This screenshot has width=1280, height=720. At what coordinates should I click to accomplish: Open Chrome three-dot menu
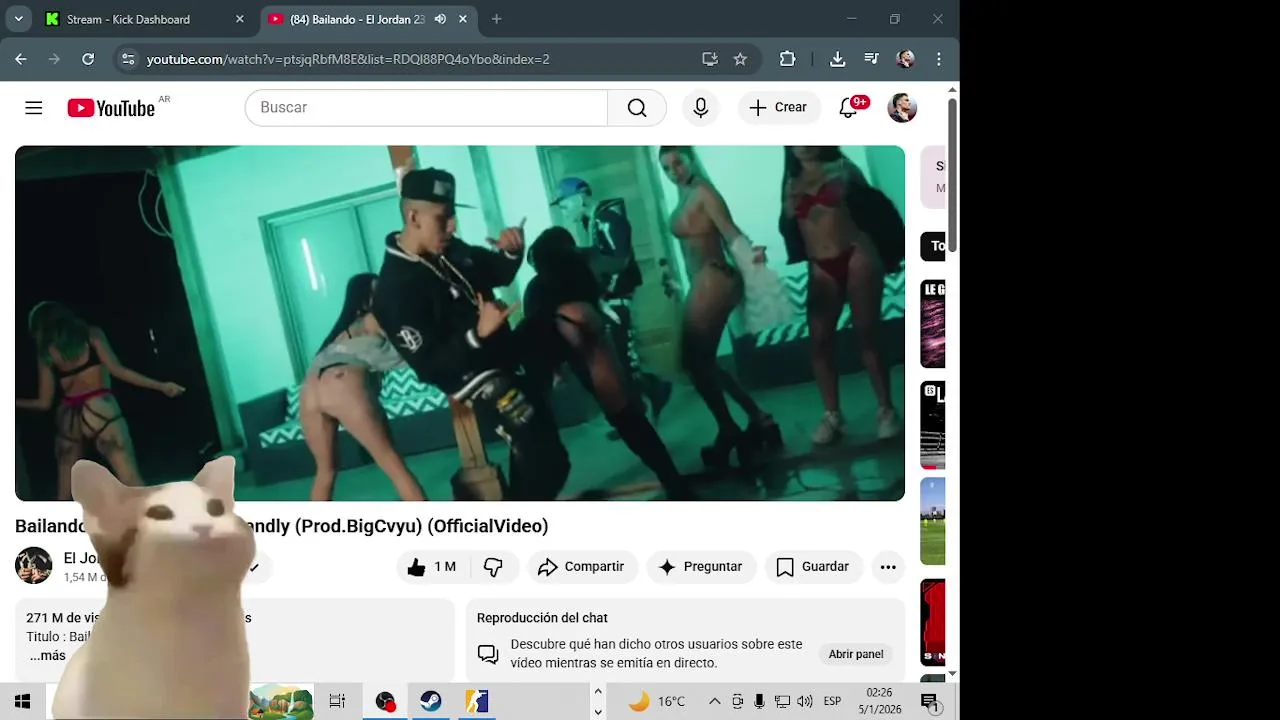tap(938, 59)
